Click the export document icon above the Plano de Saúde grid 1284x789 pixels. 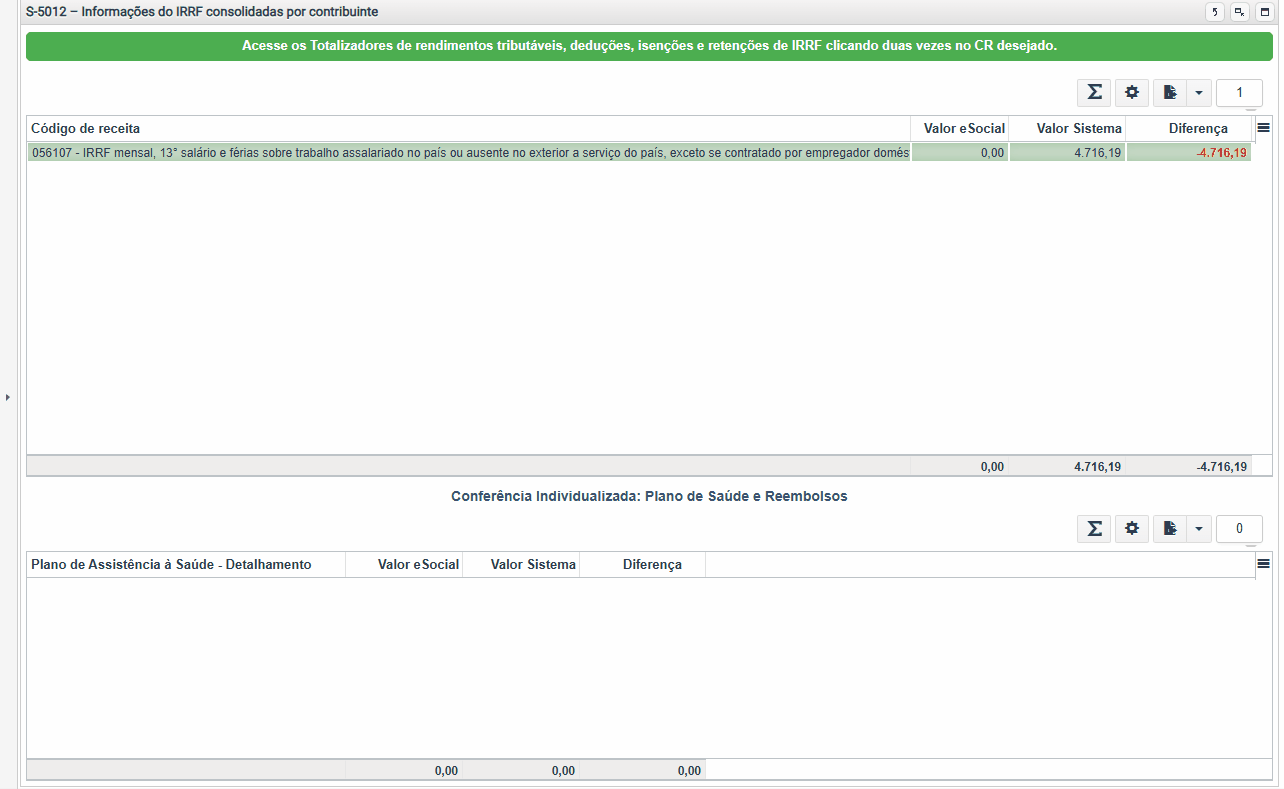tap(1170, 528)
